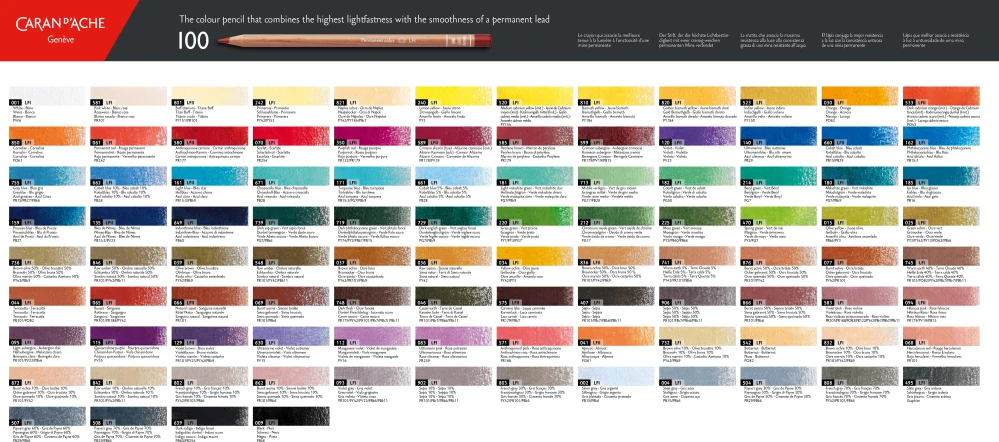Pick the 214 Beryl green swatch
The image size is (999, 442).
point(779,176)
